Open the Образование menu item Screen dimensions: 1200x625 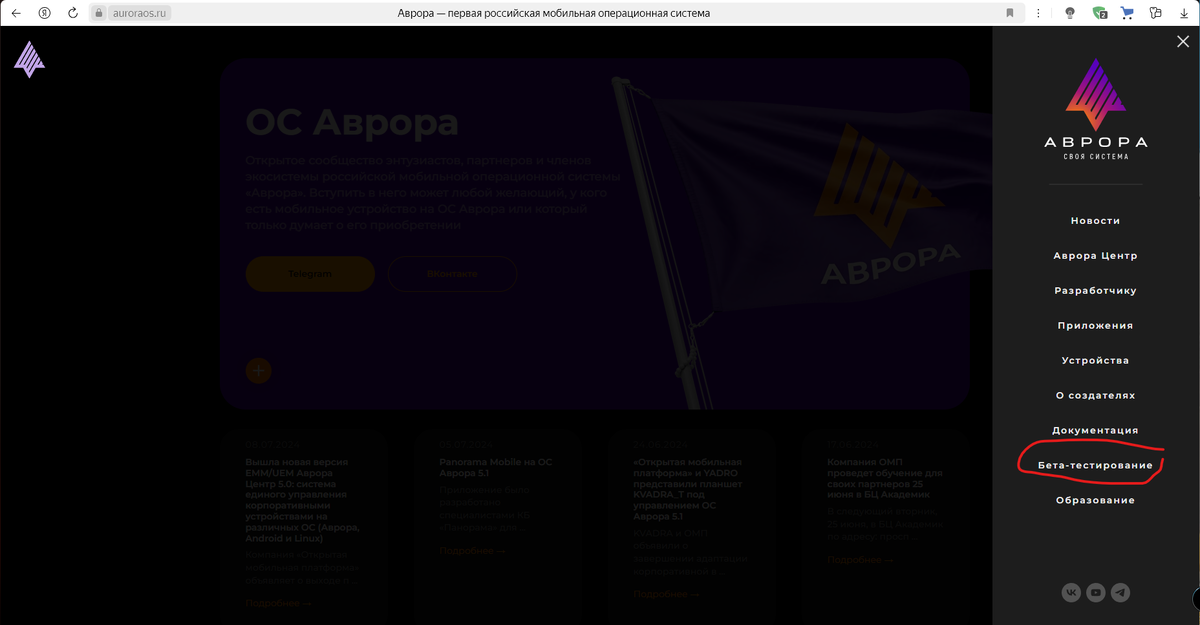1096,501
